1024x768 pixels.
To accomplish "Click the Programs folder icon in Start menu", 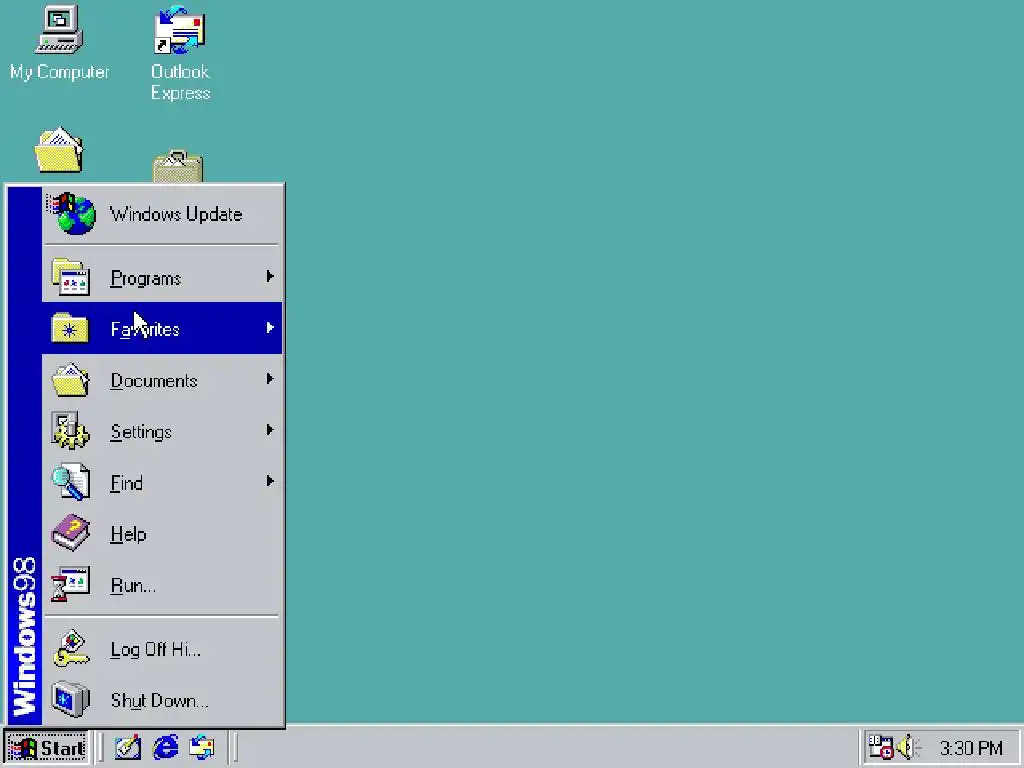I will (71, 278).
